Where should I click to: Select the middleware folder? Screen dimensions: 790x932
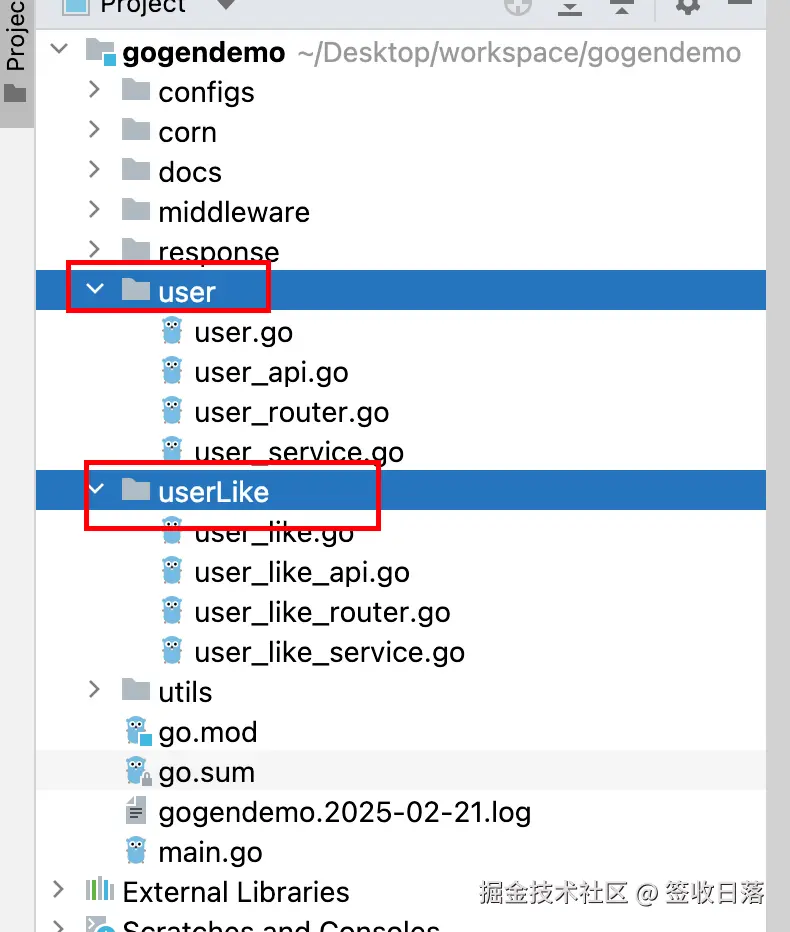(233, 212)
